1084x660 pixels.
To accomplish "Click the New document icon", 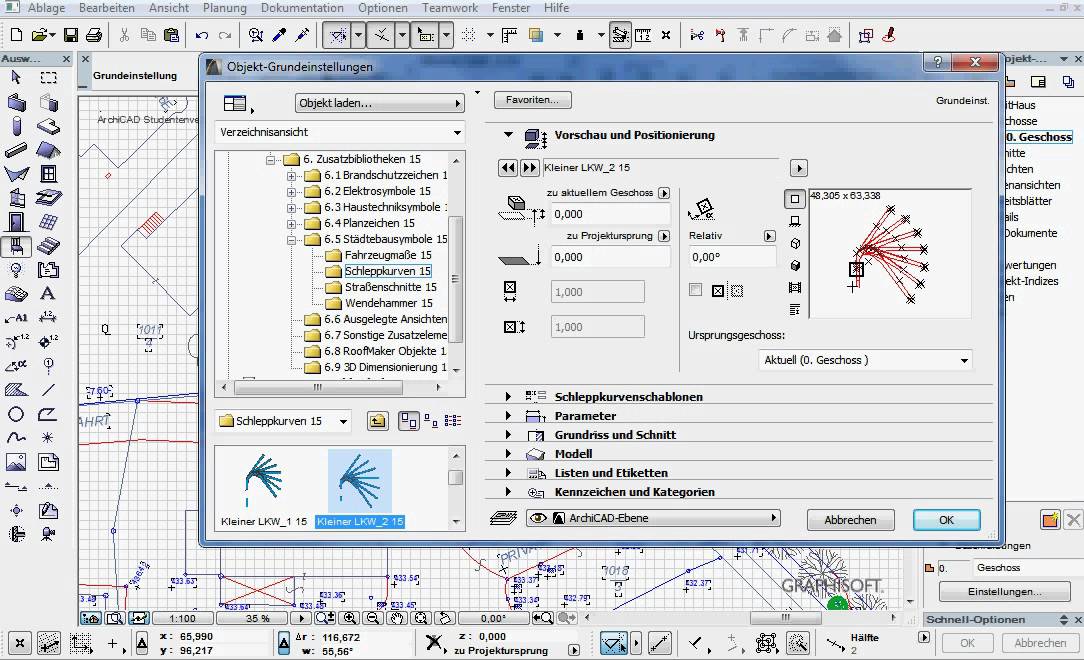I will coord(17,35).
